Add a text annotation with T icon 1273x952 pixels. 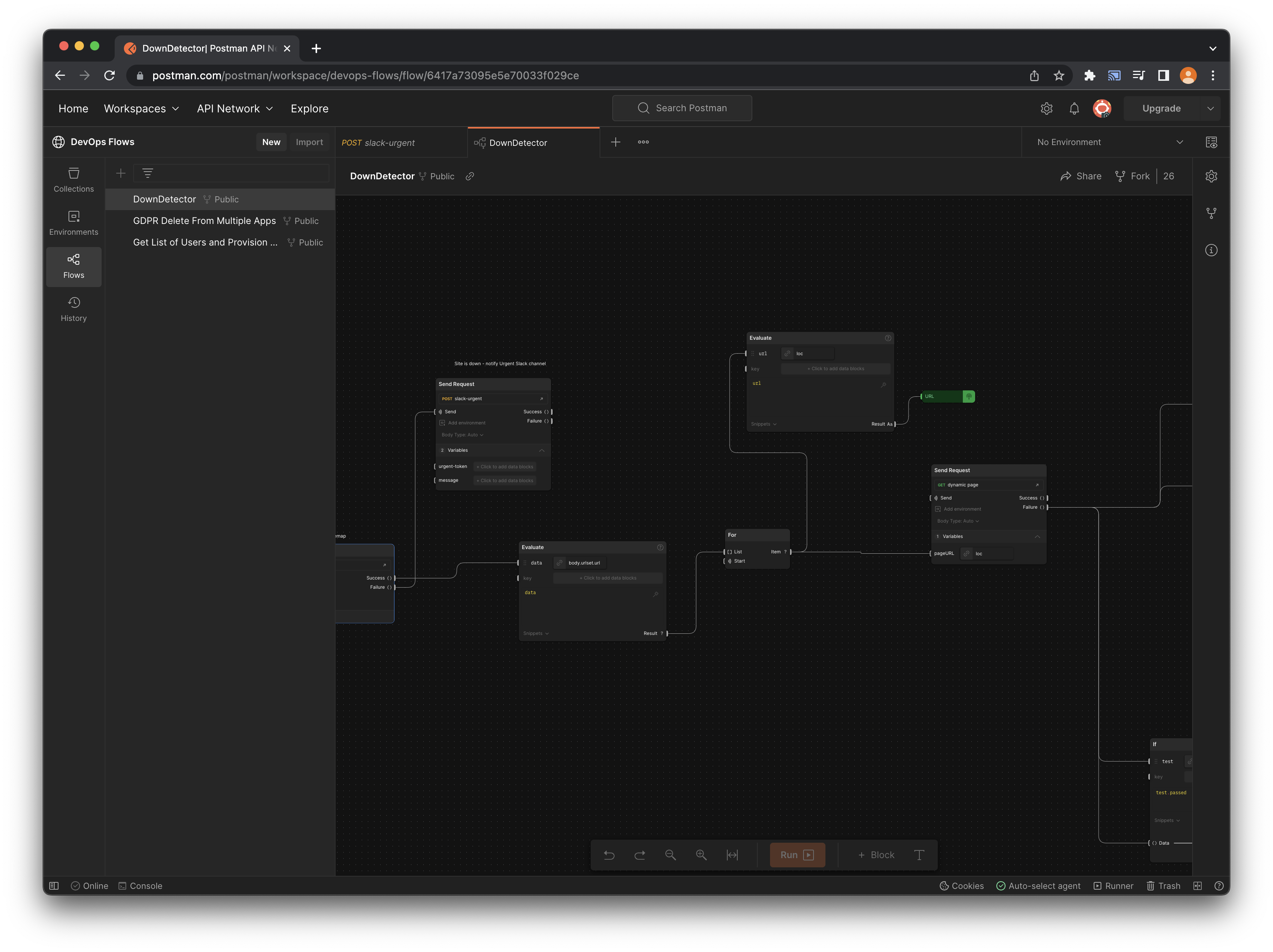coord(919,855)
